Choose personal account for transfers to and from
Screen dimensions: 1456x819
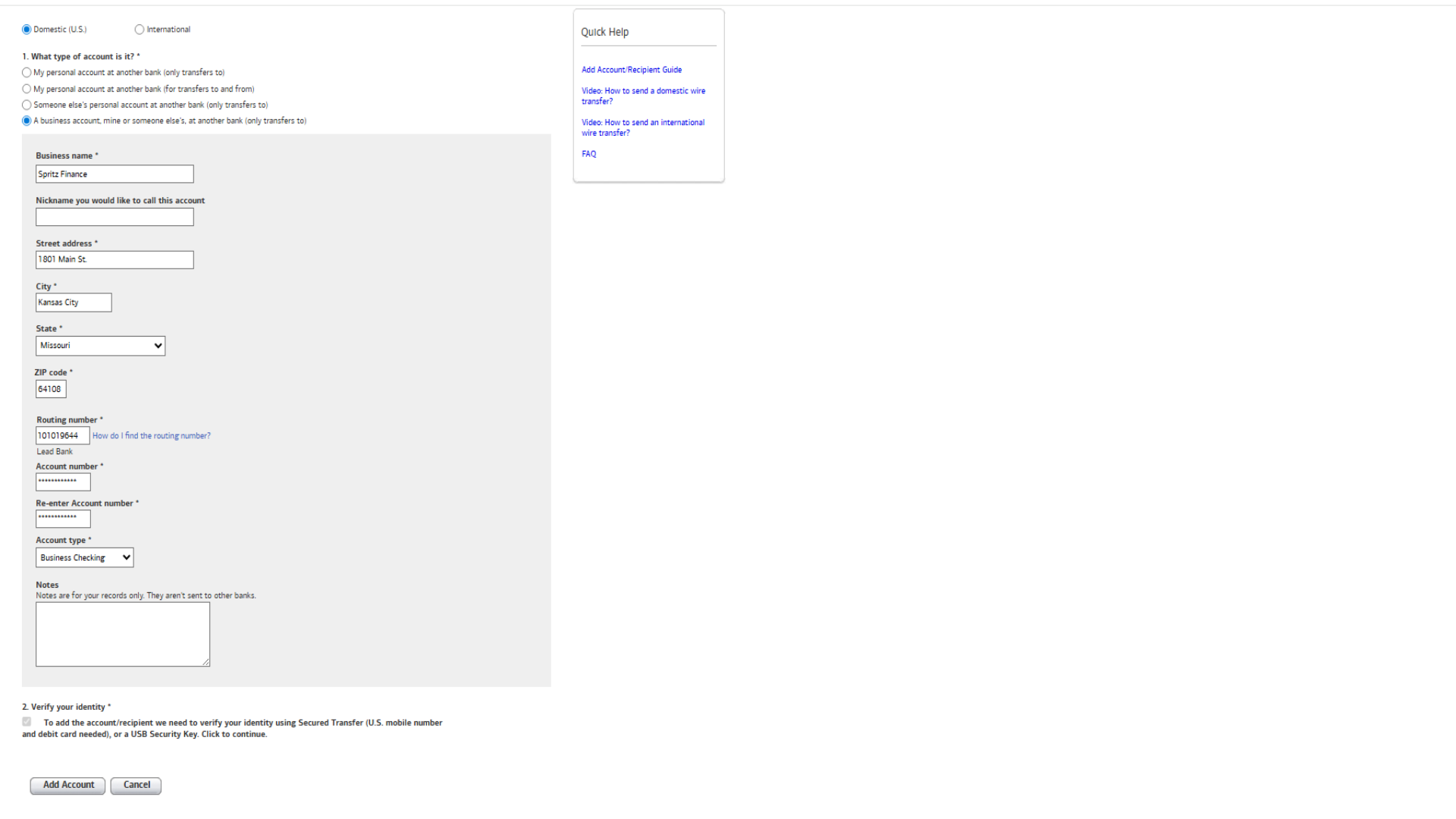click(x=27, y=89)
